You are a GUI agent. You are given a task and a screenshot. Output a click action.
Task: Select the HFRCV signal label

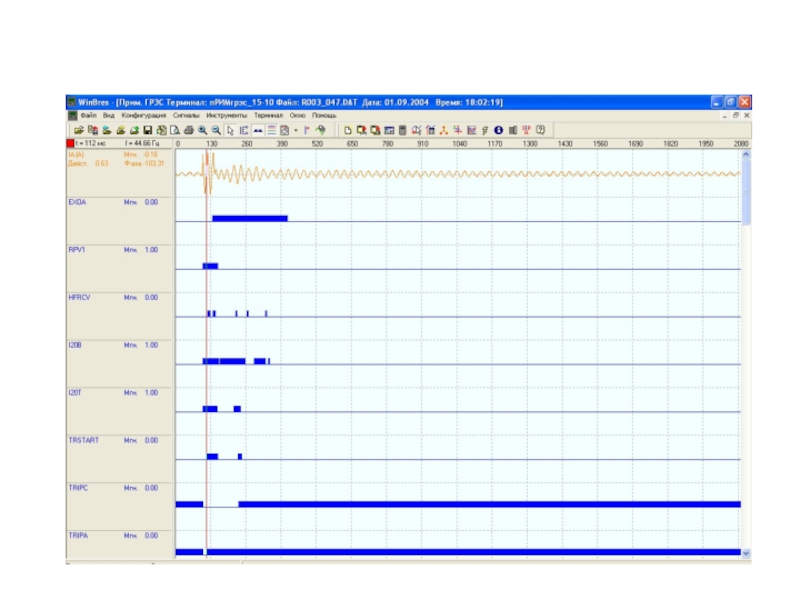79,297
